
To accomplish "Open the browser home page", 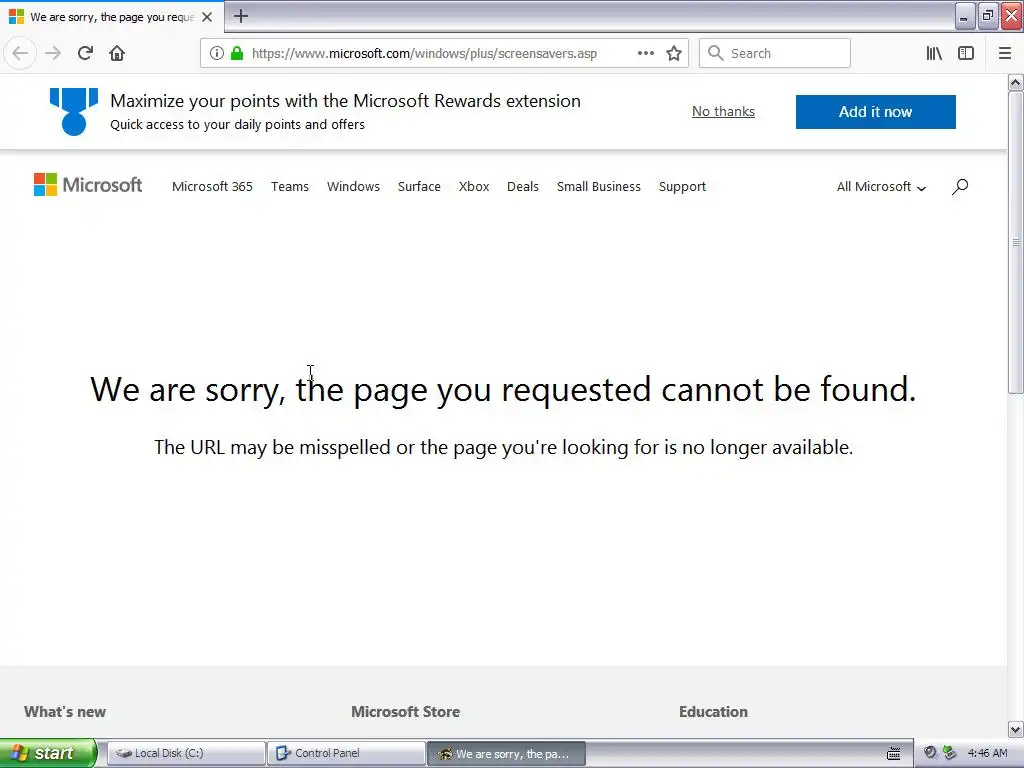I will (x=117, y=53).
